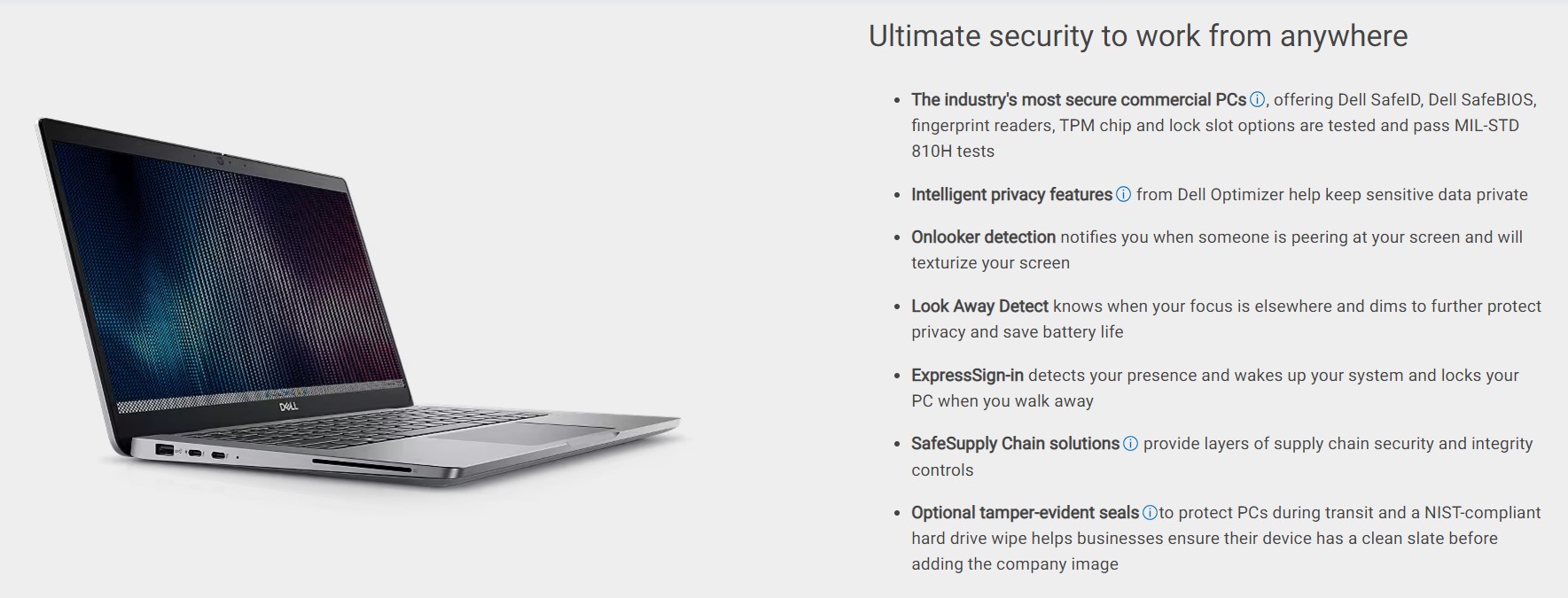Open the Latitude laptop product image
The image size is (1568, 598).
pyautogui.click(x=359, y=303)
